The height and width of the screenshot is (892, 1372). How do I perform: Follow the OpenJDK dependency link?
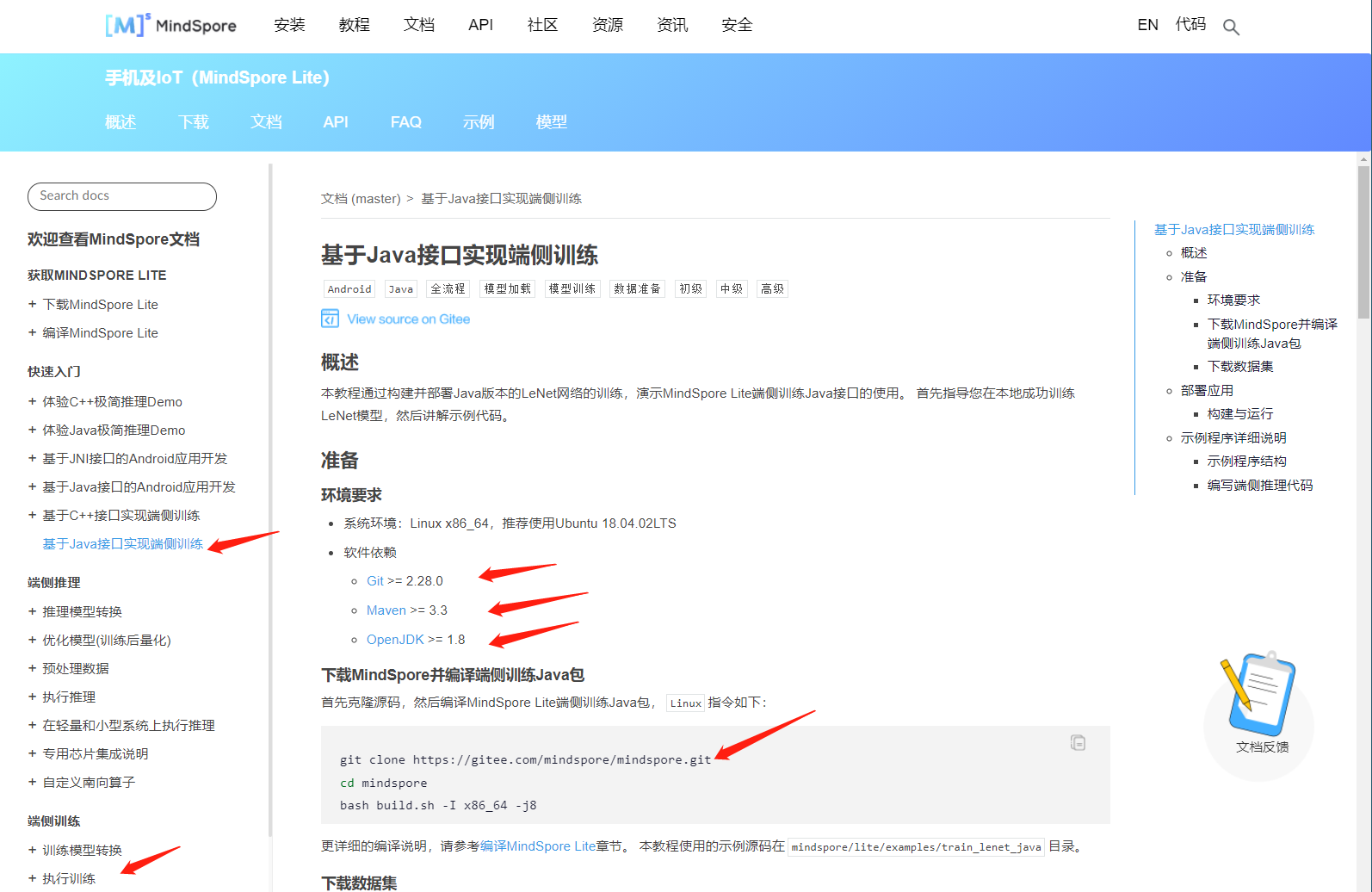[x=395, y=640]
